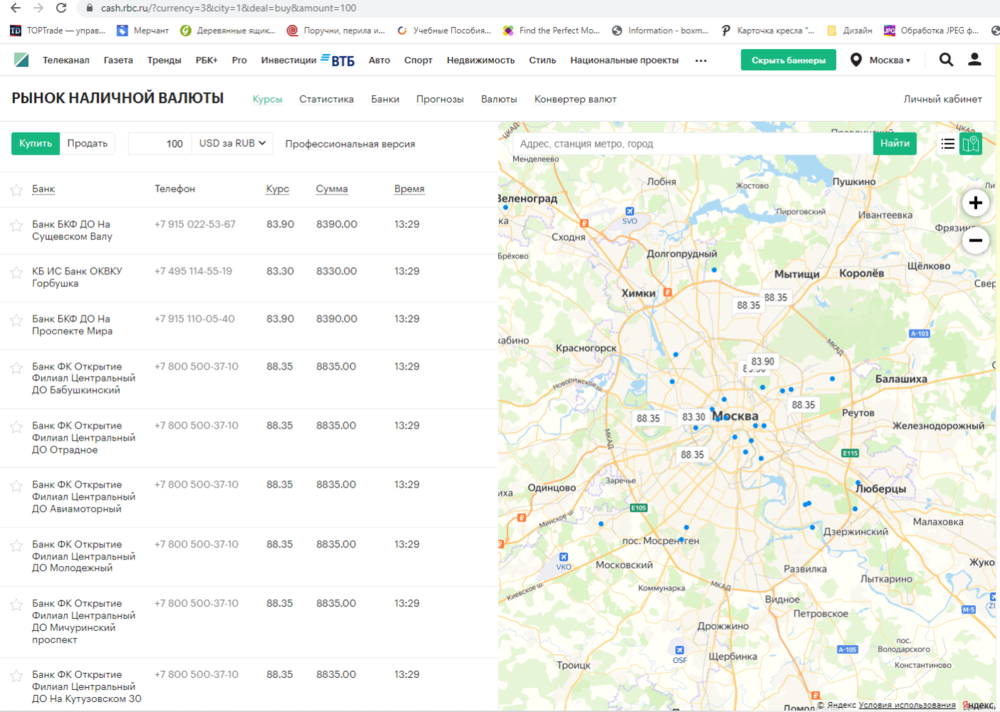
Task: Open the site search magnifier icon
Action: 946,60
